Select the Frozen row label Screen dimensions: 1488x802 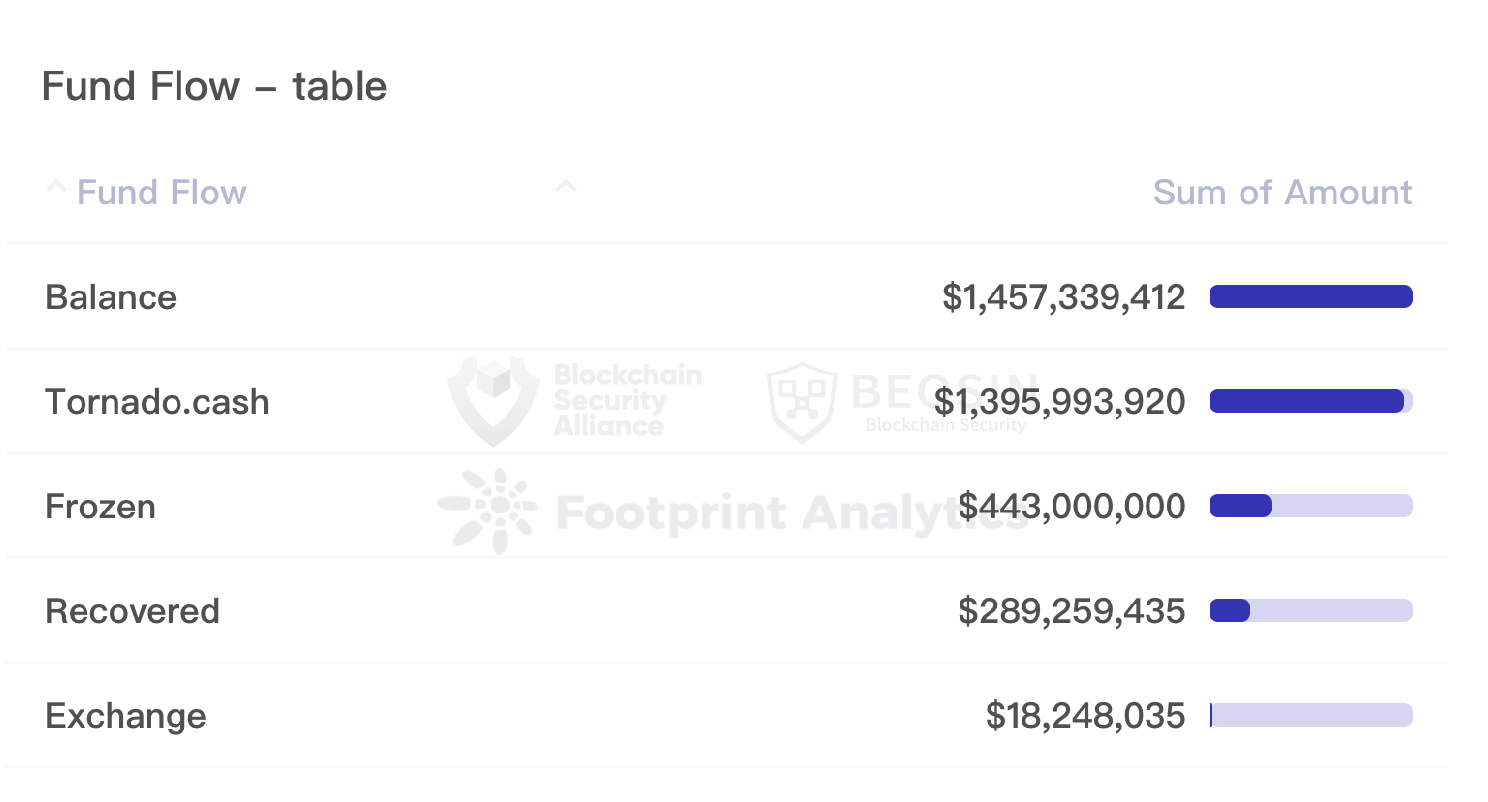tap(101, 506)
